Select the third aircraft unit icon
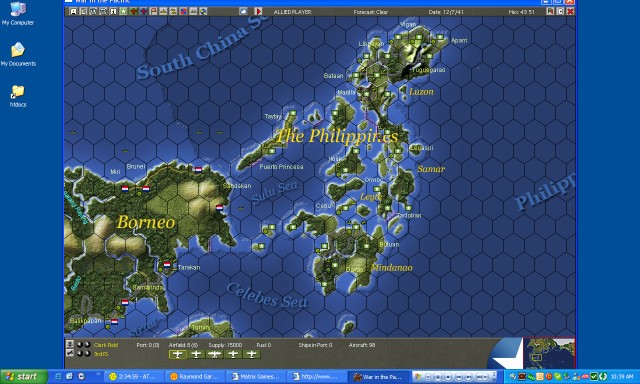Screen dimensions: 640x384 (x=215, y=354)
